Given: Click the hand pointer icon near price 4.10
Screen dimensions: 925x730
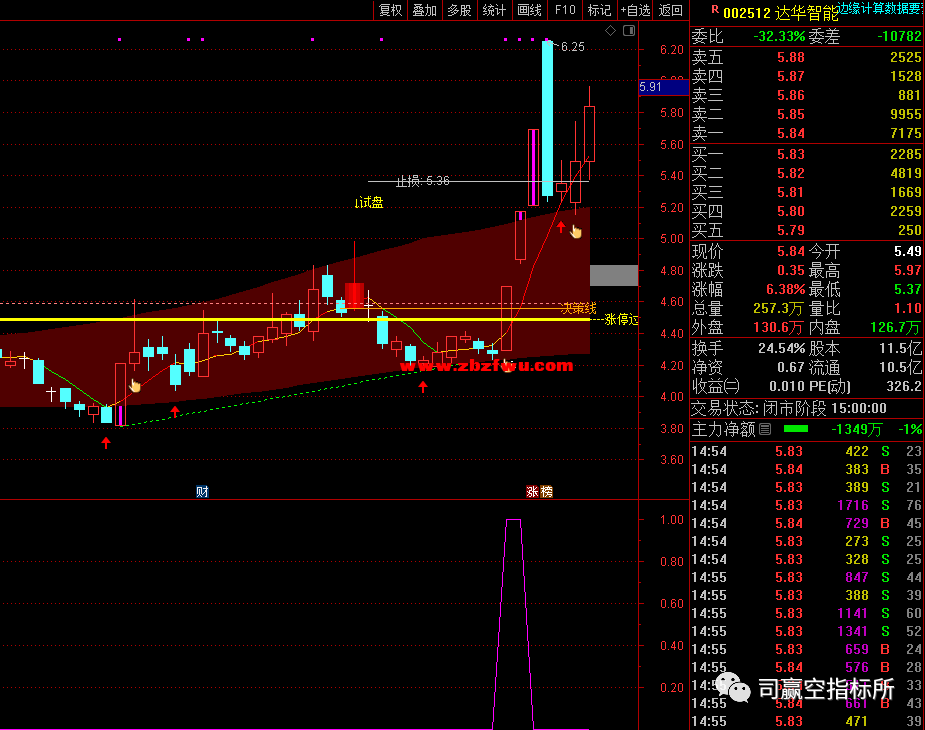Looking at the screenshot, I should coord(135,386).
